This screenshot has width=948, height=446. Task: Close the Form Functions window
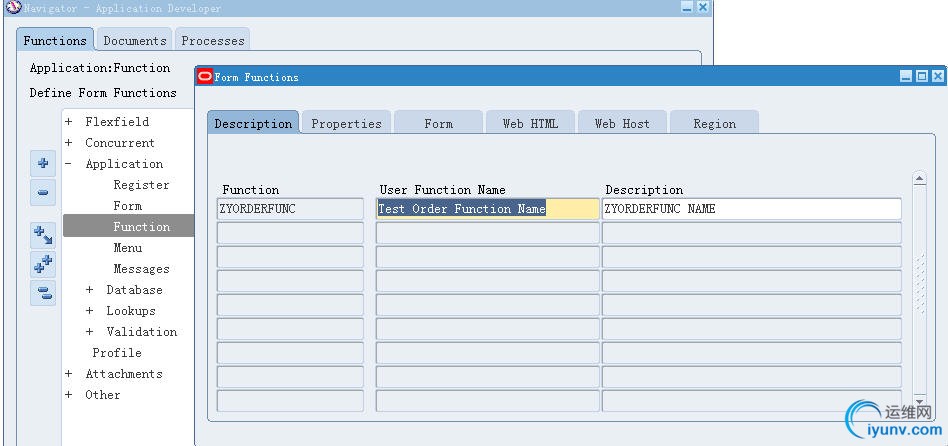[937, 76]
